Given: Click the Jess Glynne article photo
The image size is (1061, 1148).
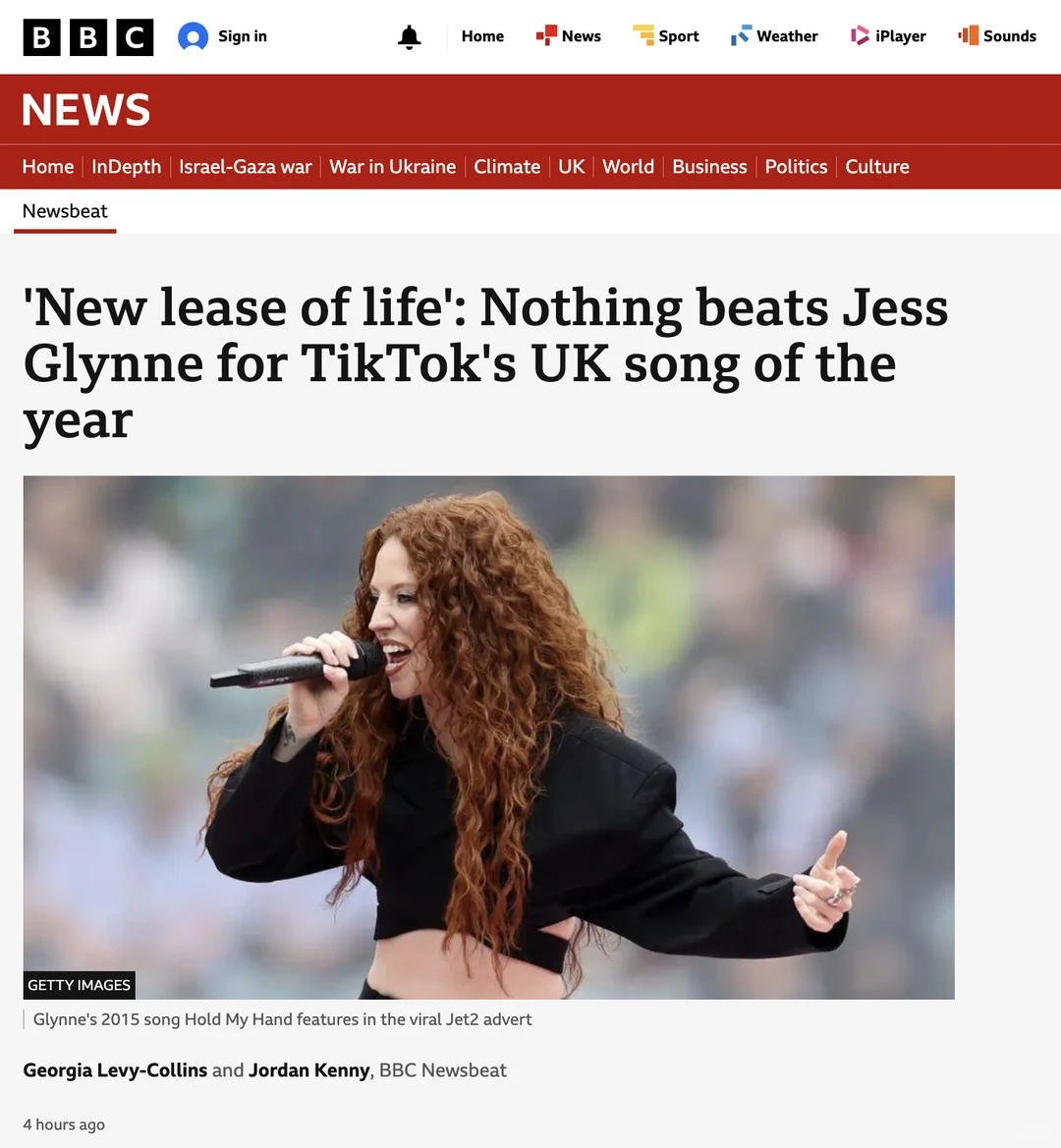Looking at the screenshot, I should [x=488, y=738].
